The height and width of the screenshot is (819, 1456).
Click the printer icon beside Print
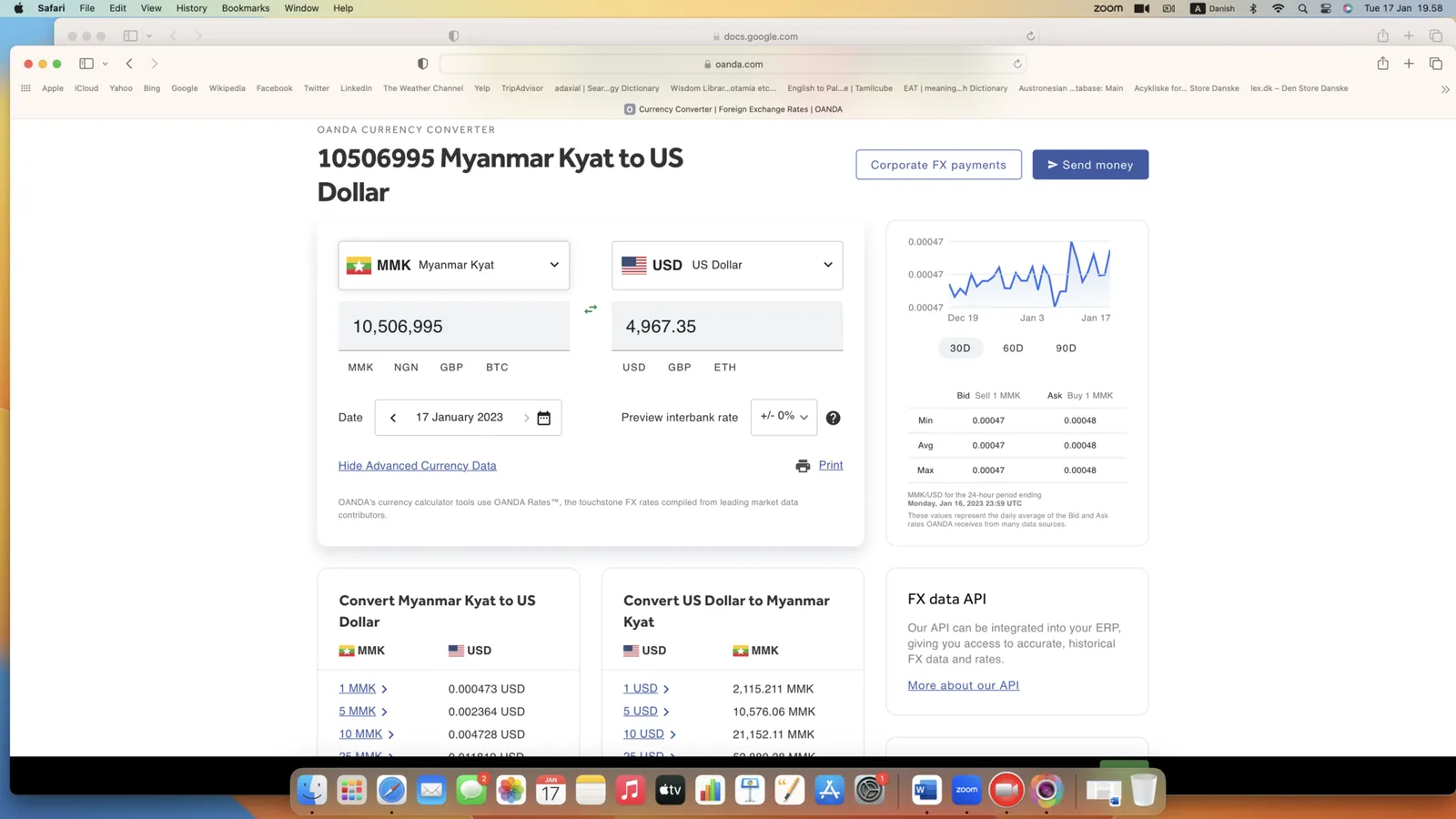point(803,466)
